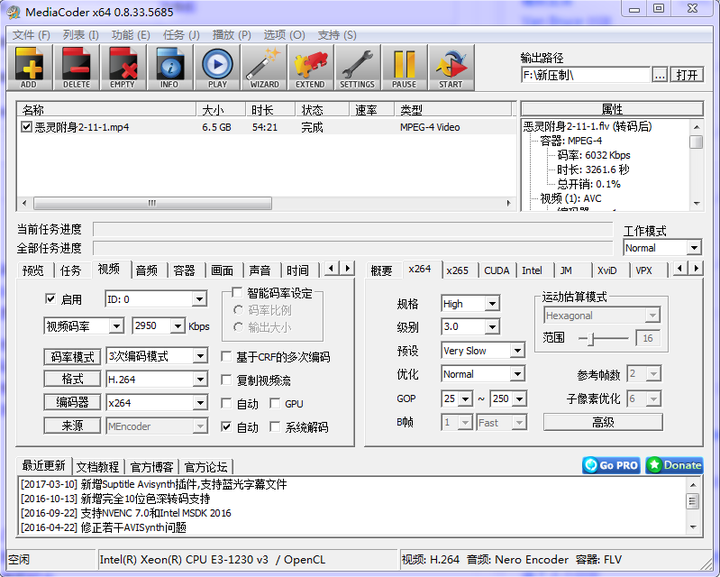Toggle the GPU checkbox
Viewport: 720px width, 577px height.
point(275,403)
